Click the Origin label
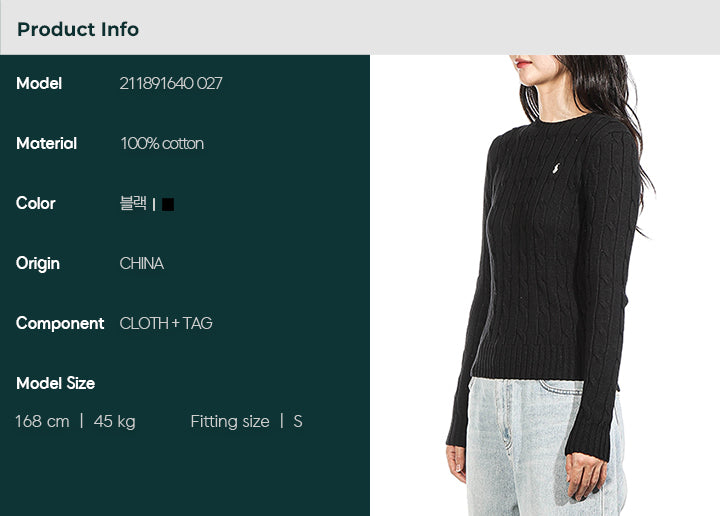 point(38,264)
